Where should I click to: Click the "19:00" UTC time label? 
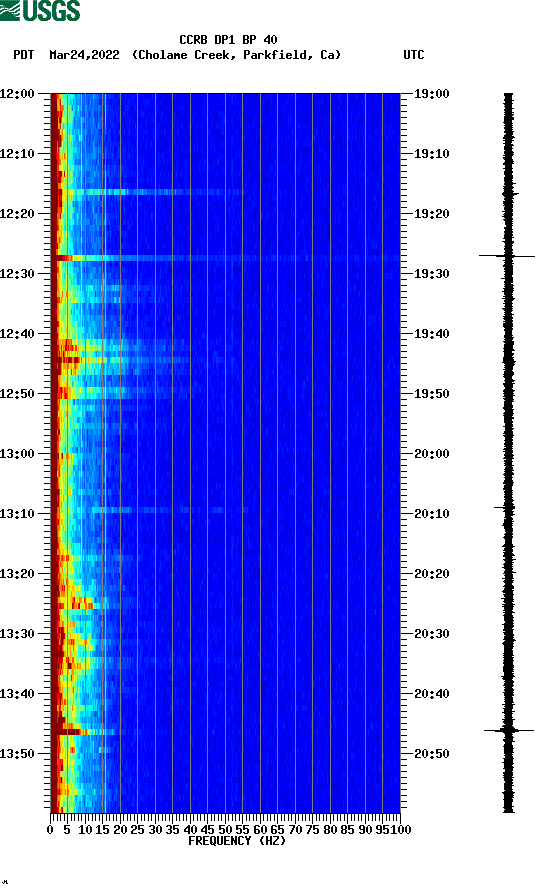pyautogui.click(x=431, y=94)
